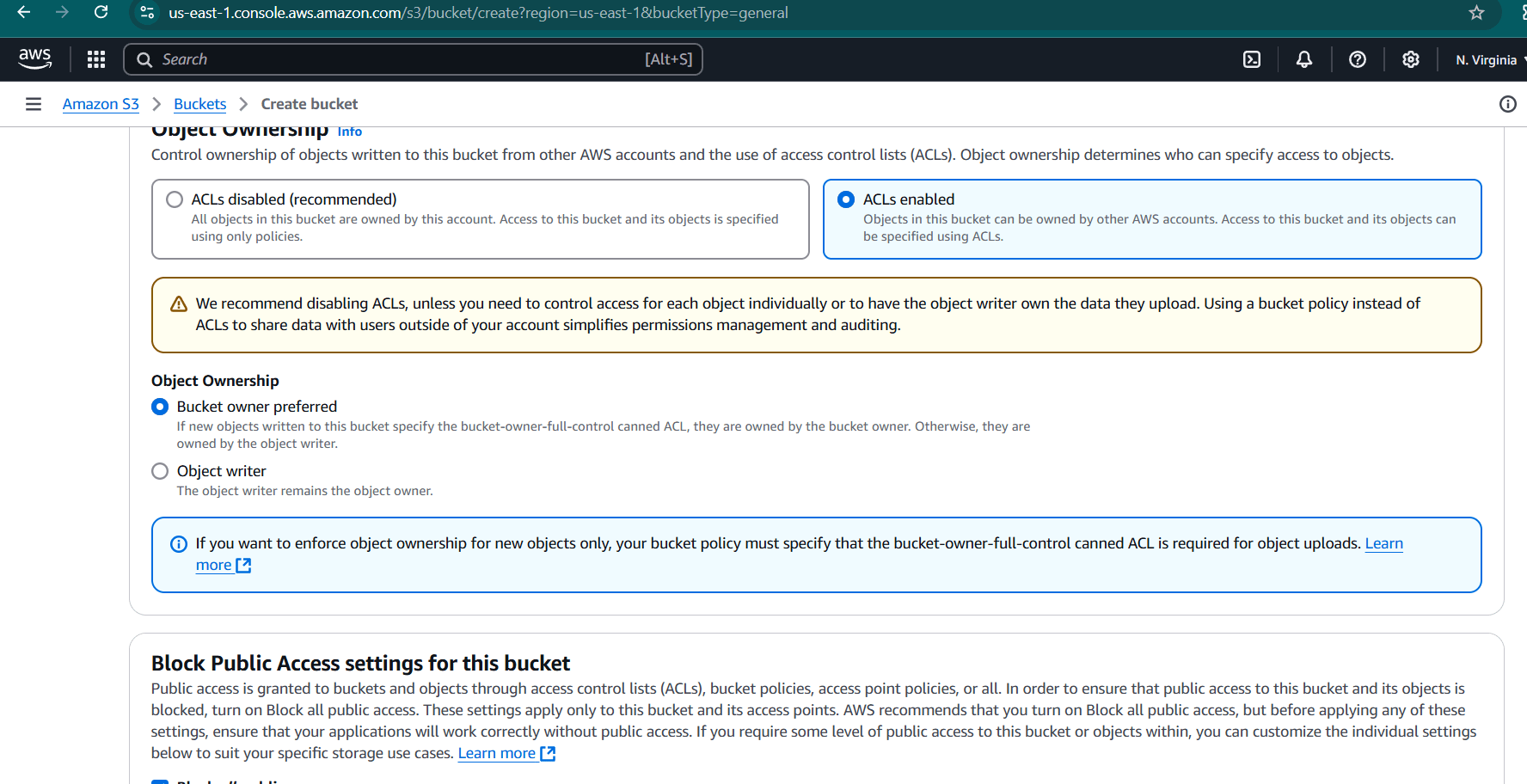The image size is (1527, 784).
Task: Click the browser address bar URL
Action: tap(478, 13)
